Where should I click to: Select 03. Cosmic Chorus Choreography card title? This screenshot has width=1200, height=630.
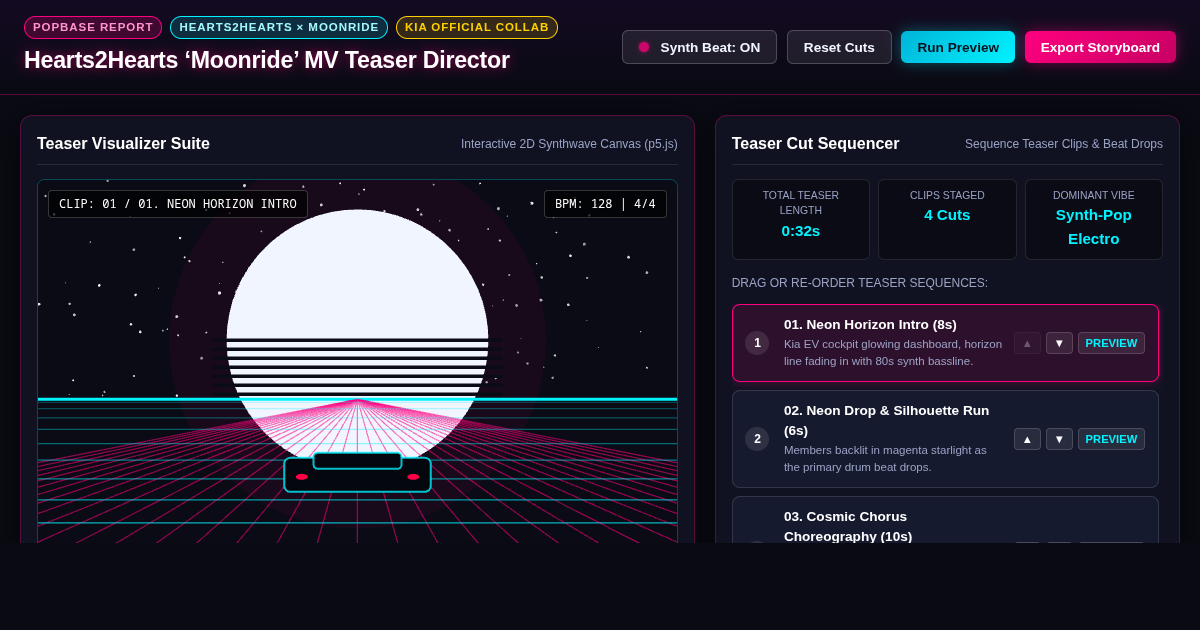(x=848, y=526)
